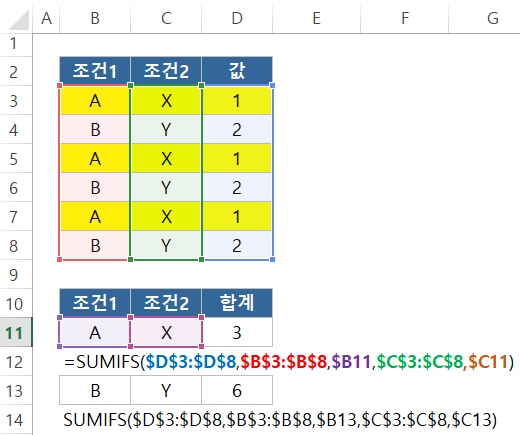
Task: Select row 4 header
Action: 16,129
